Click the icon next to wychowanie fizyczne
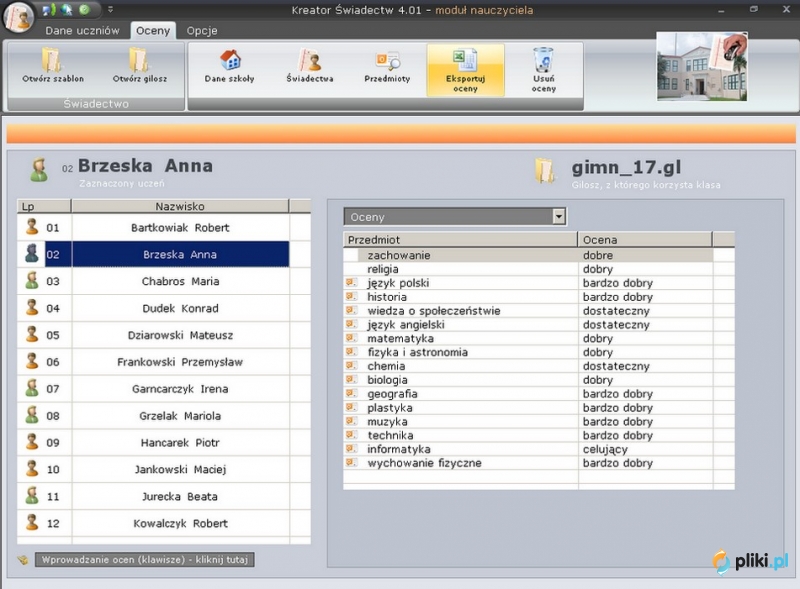800x589 pixels. click(x=351, y=462)
